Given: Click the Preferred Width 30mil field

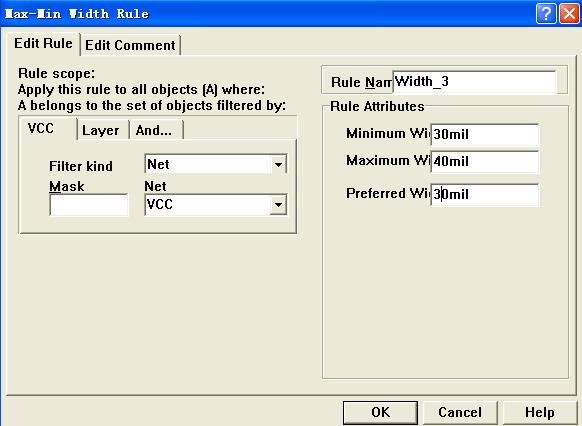Looking at the screenshot, I should click(484, 194).
